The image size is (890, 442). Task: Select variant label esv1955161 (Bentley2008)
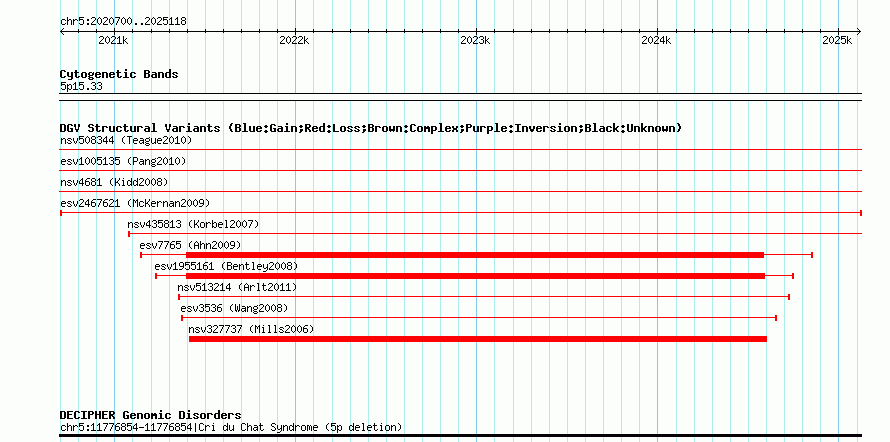coord(226,266)
